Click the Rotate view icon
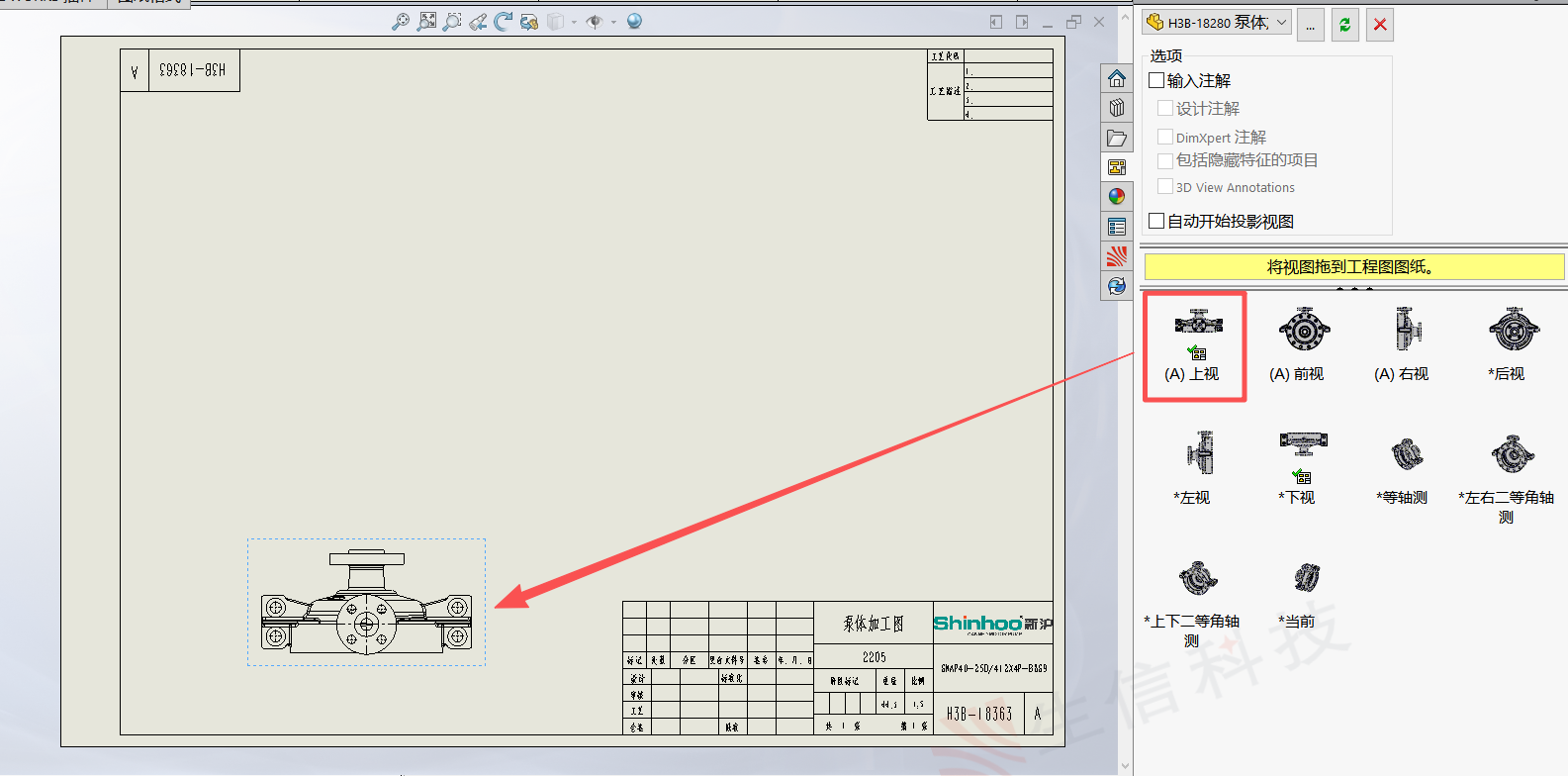This screenshot has width=1568, height=776. (x=504, y=21)
